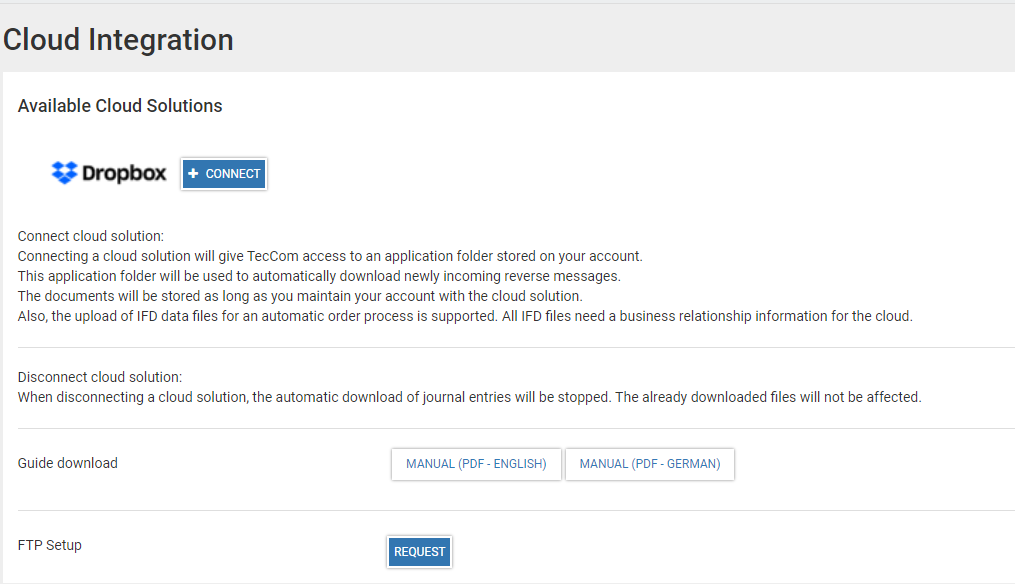
Task: Click the 'Disconnect cloud solution:' label
Action: pos(100,378)
